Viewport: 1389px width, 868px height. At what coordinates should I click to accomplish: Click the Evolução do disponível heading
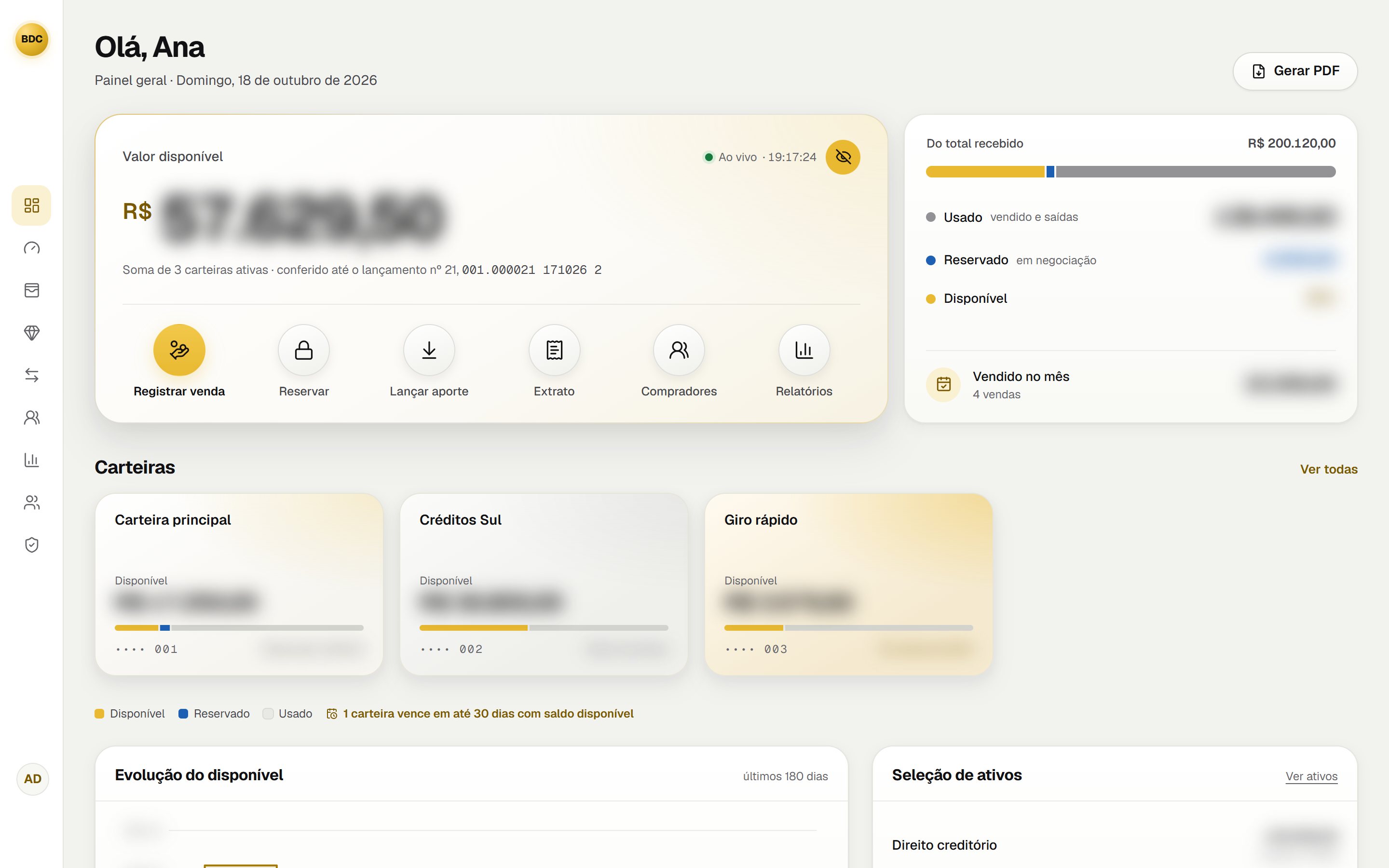pyautogui.click(x=199, y=775)
